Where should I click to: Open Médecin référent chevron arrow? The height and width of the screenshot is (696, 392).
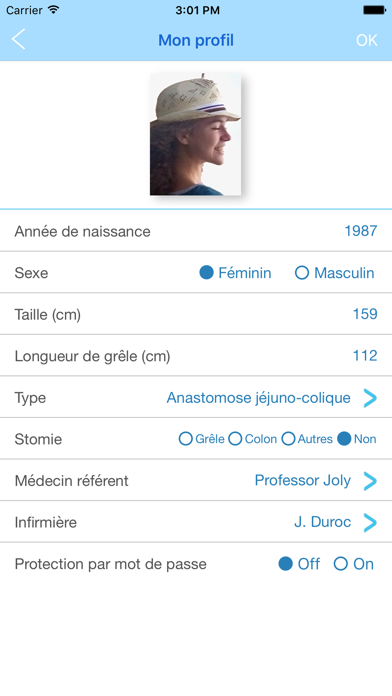tap(370, 481)
